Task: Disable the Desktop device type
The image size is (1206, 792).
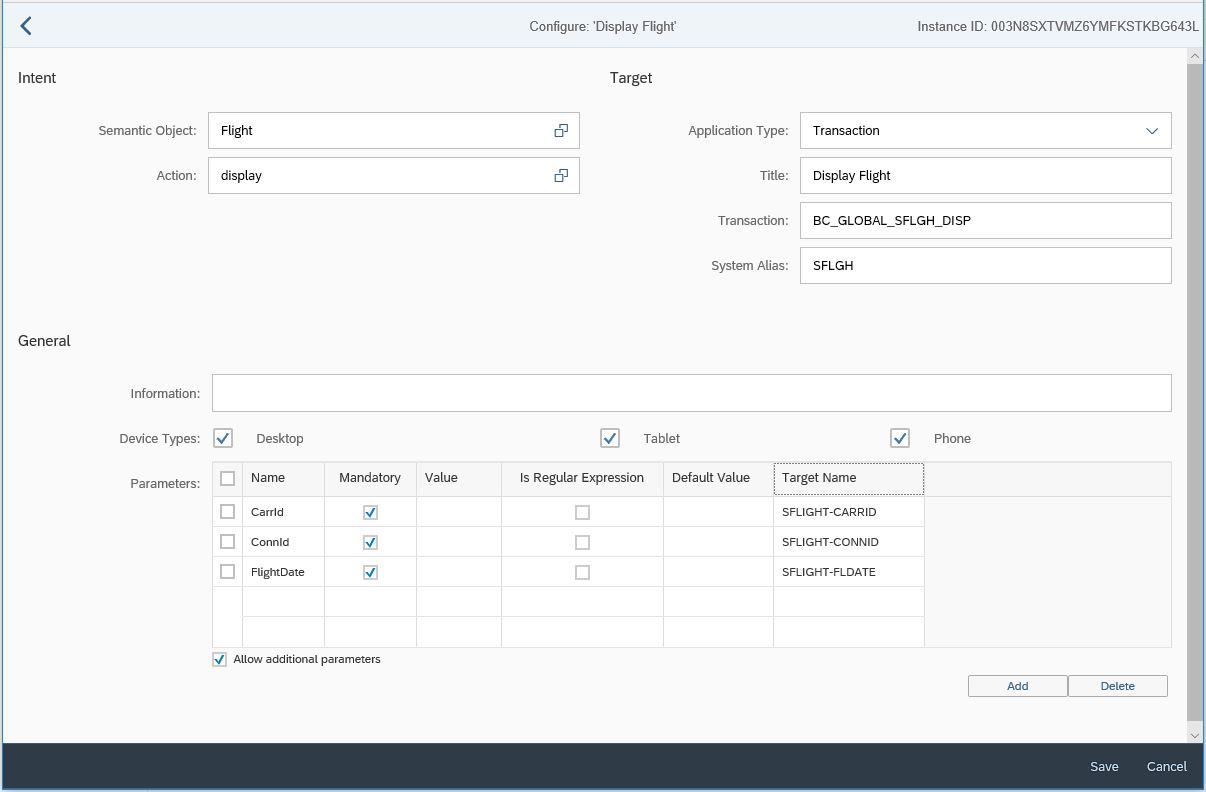Action: (222, 438)
